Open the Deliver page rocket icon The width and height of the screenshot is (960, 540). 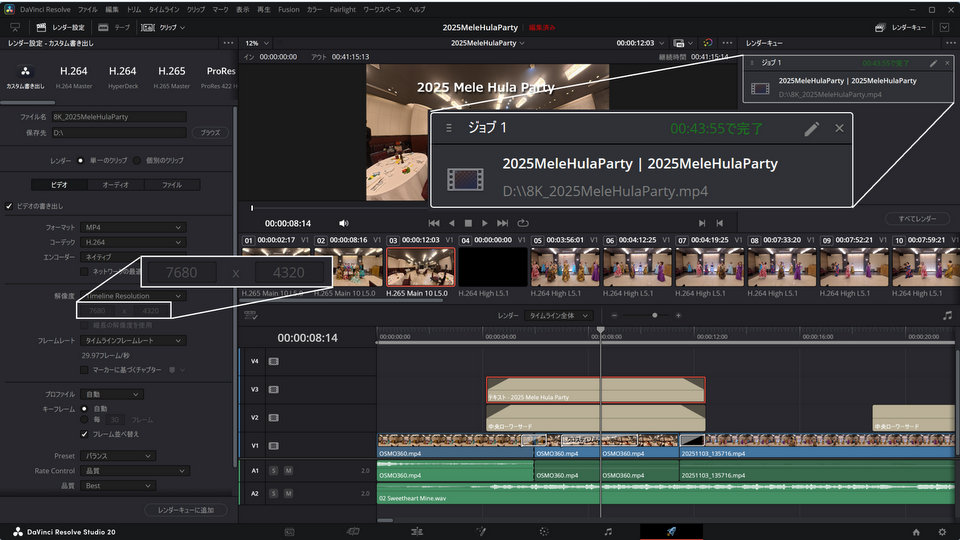pos(671,531)
